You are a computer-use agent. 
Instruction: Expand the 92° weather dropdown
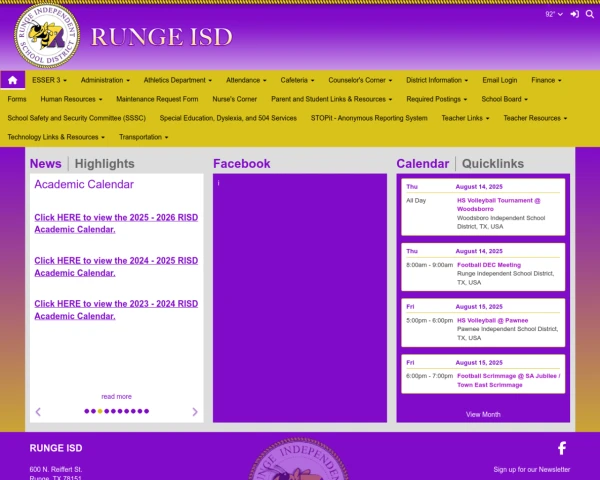pyautogui.click(x=554, y=15)
